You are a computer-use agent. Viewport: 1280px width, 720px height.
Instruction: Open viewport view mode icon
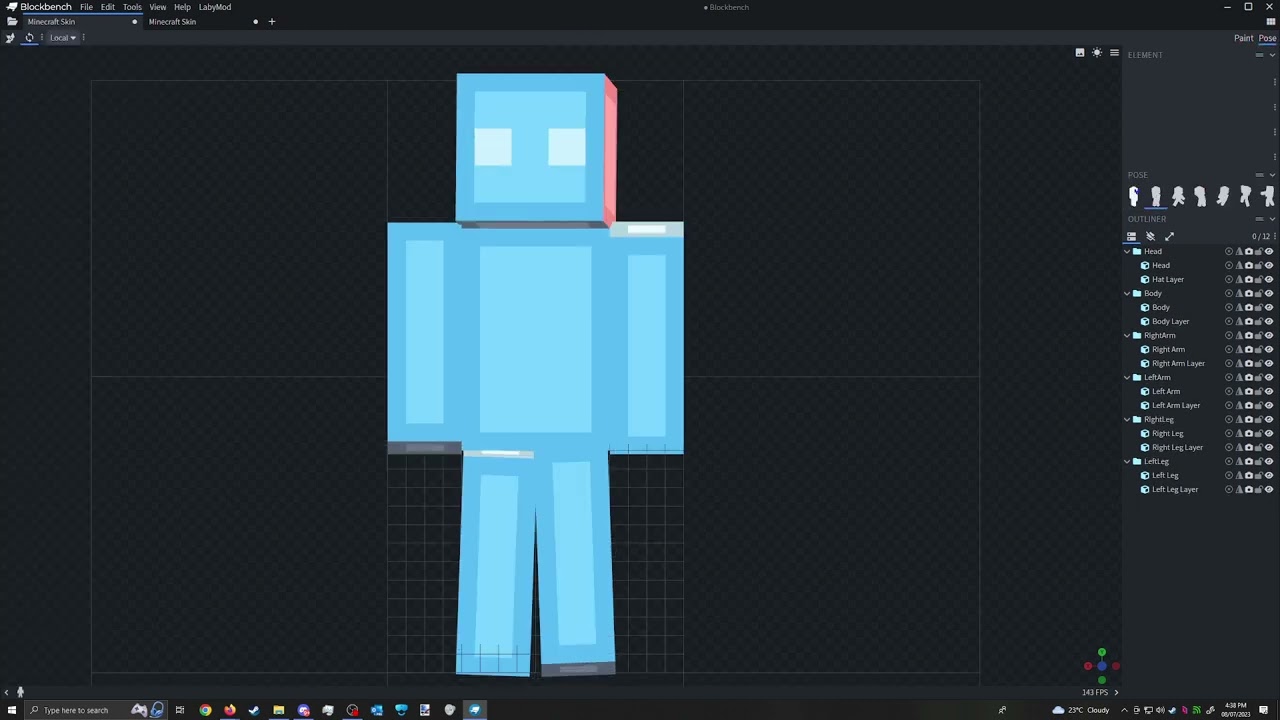point(1080,53)
